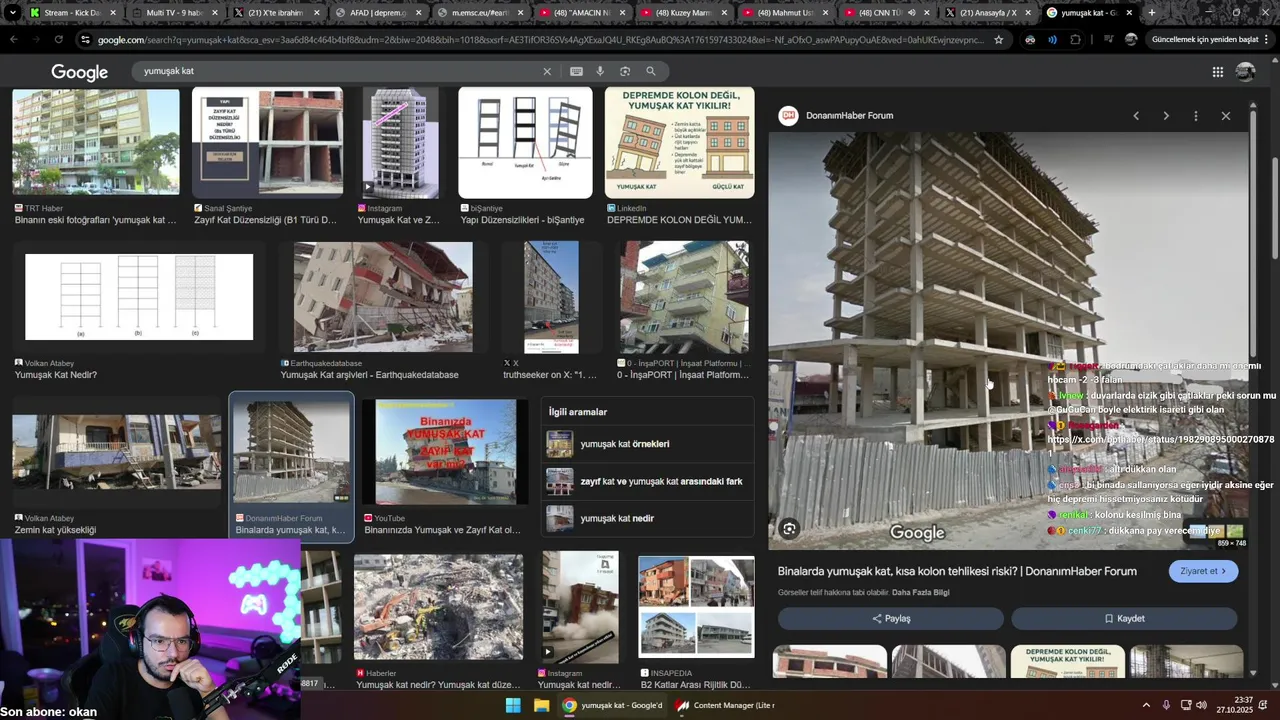Open the biŞantiye 'Yapı Düzensizlikleri' diagram thumbnail
This screenshot has height=720, width=1280.
coord(525,142)
